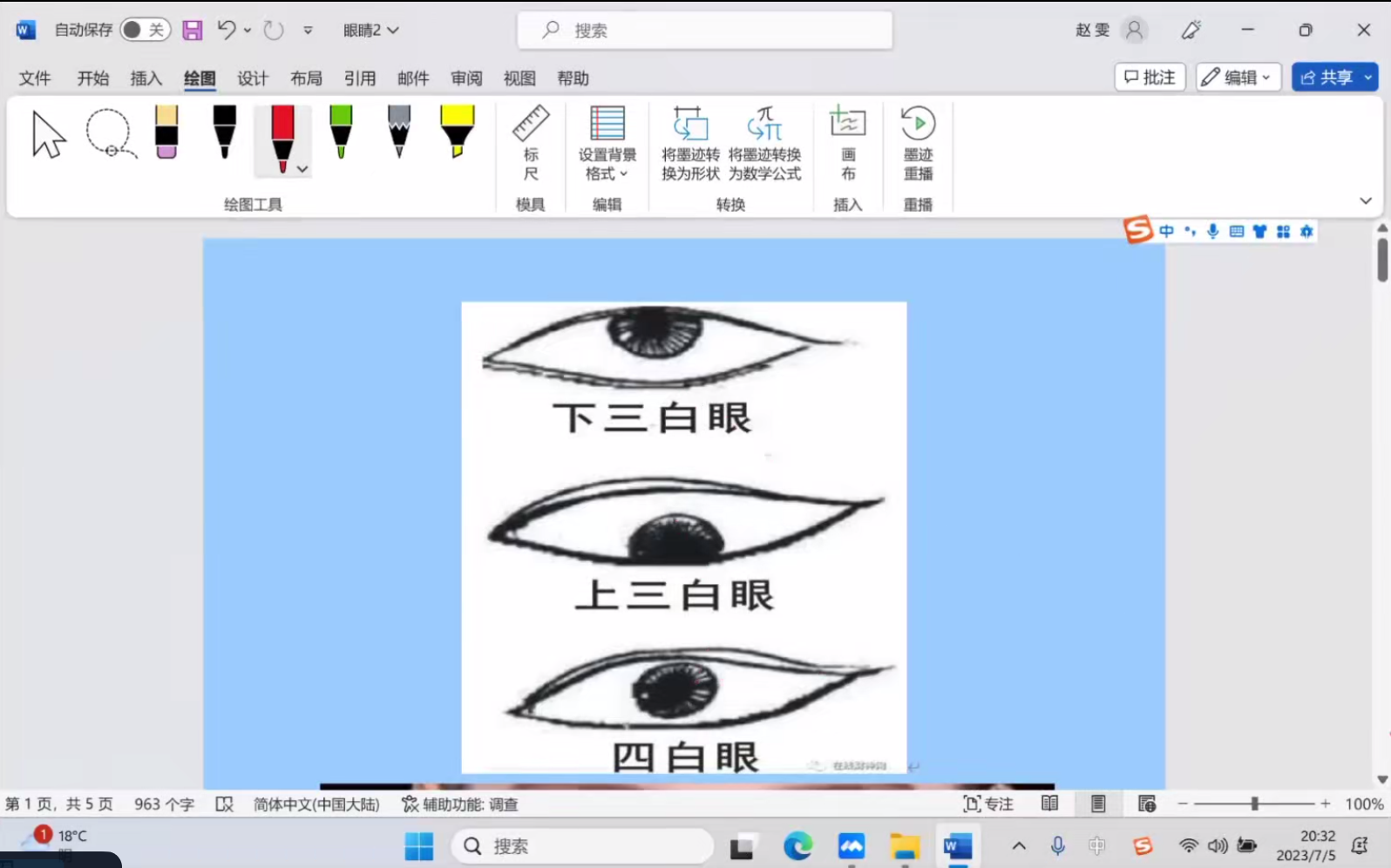Click word count 963 个字

pos(164,804)
